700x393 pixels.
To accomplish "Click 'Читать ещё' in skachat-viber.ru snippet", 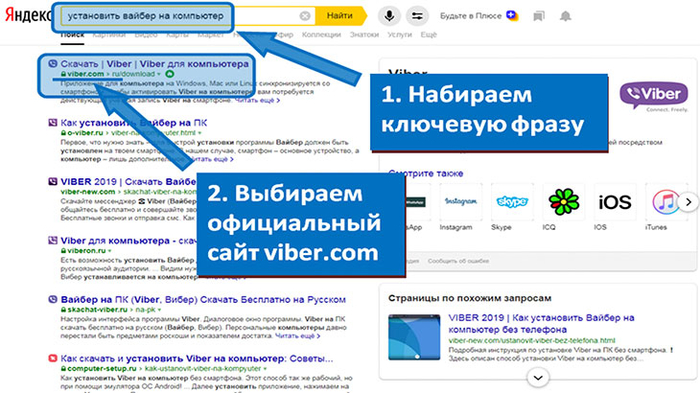I will point(297,336).
